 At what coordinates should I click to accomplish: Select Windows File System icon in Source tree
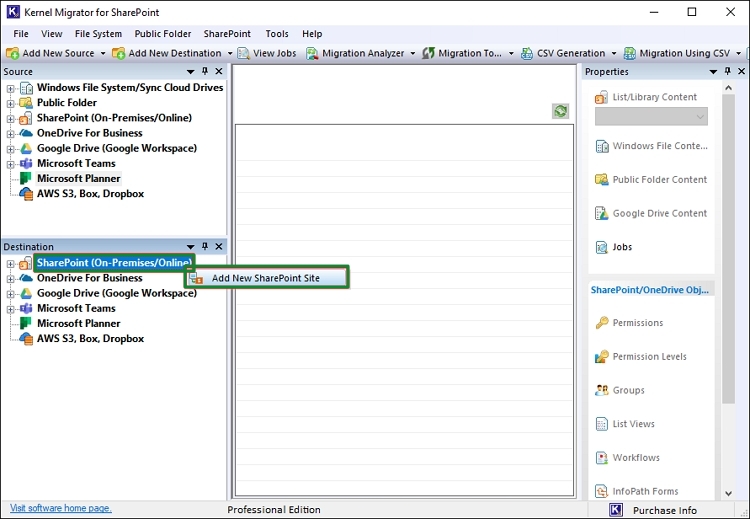click(26, 88)
